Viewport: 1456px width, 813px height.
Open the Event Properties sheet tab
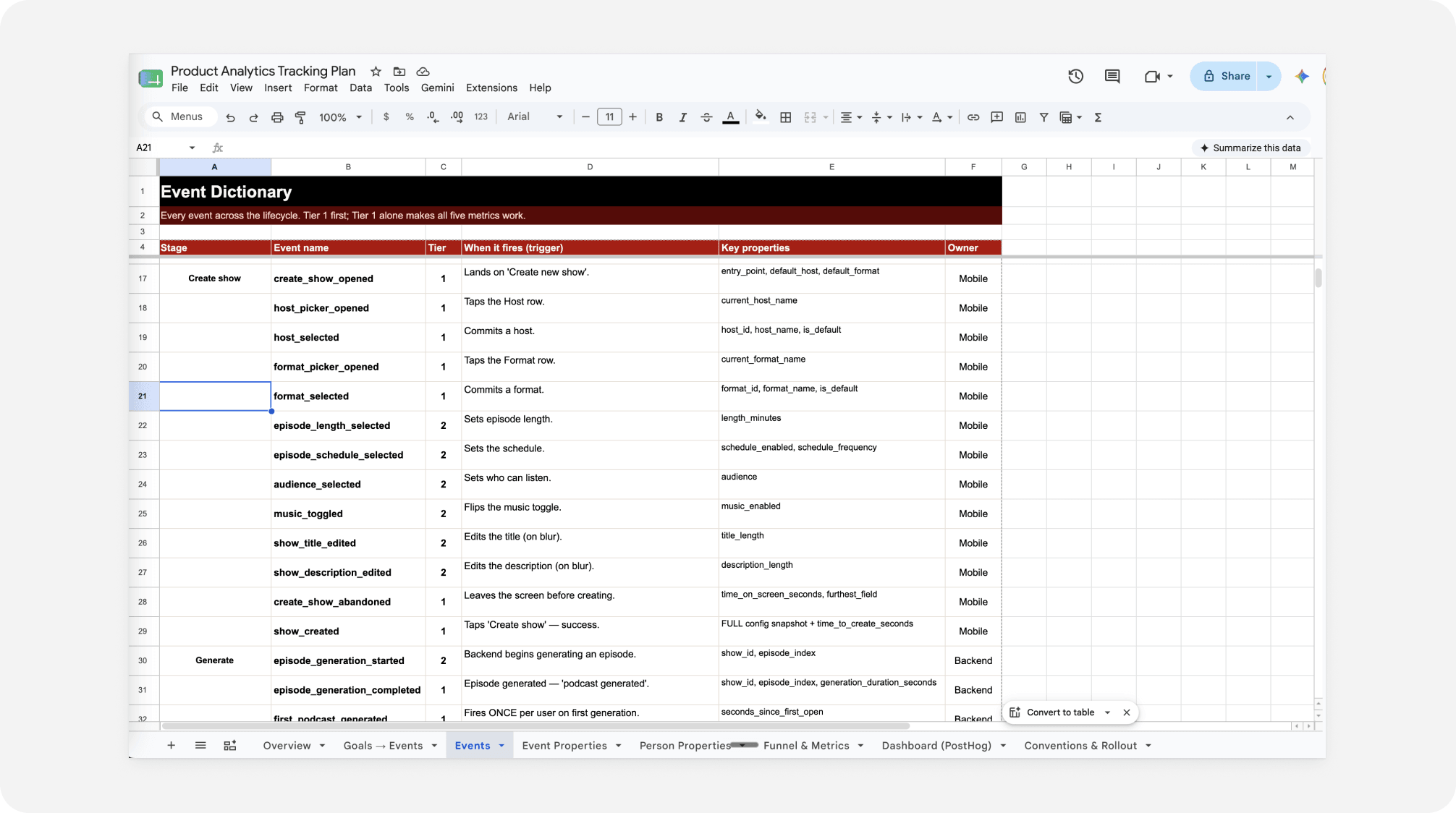pyautogui.click(x=564, y=745)
